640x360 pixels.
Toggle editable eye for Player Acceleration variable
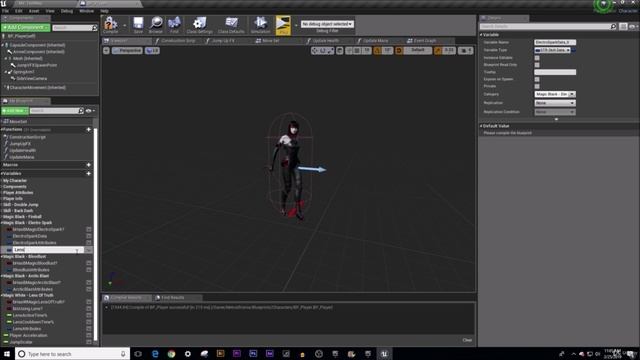pos(89,335)
